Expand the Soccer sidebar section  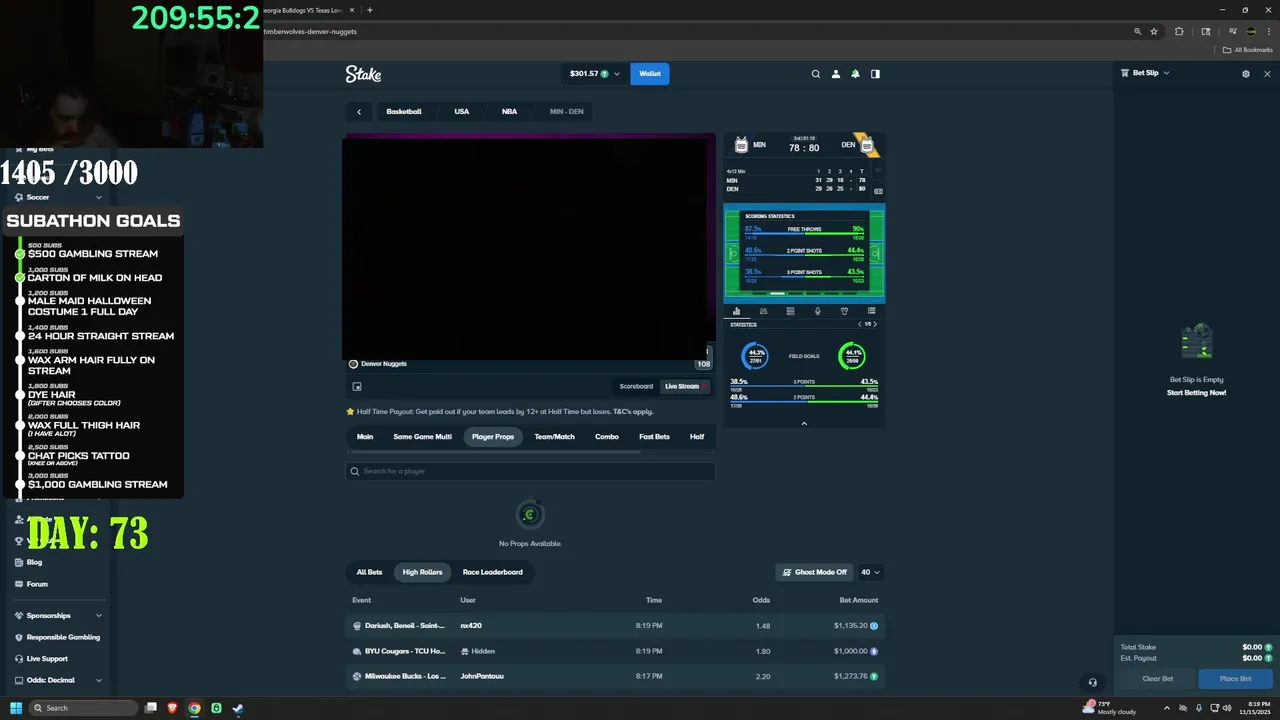coord(58,197)
